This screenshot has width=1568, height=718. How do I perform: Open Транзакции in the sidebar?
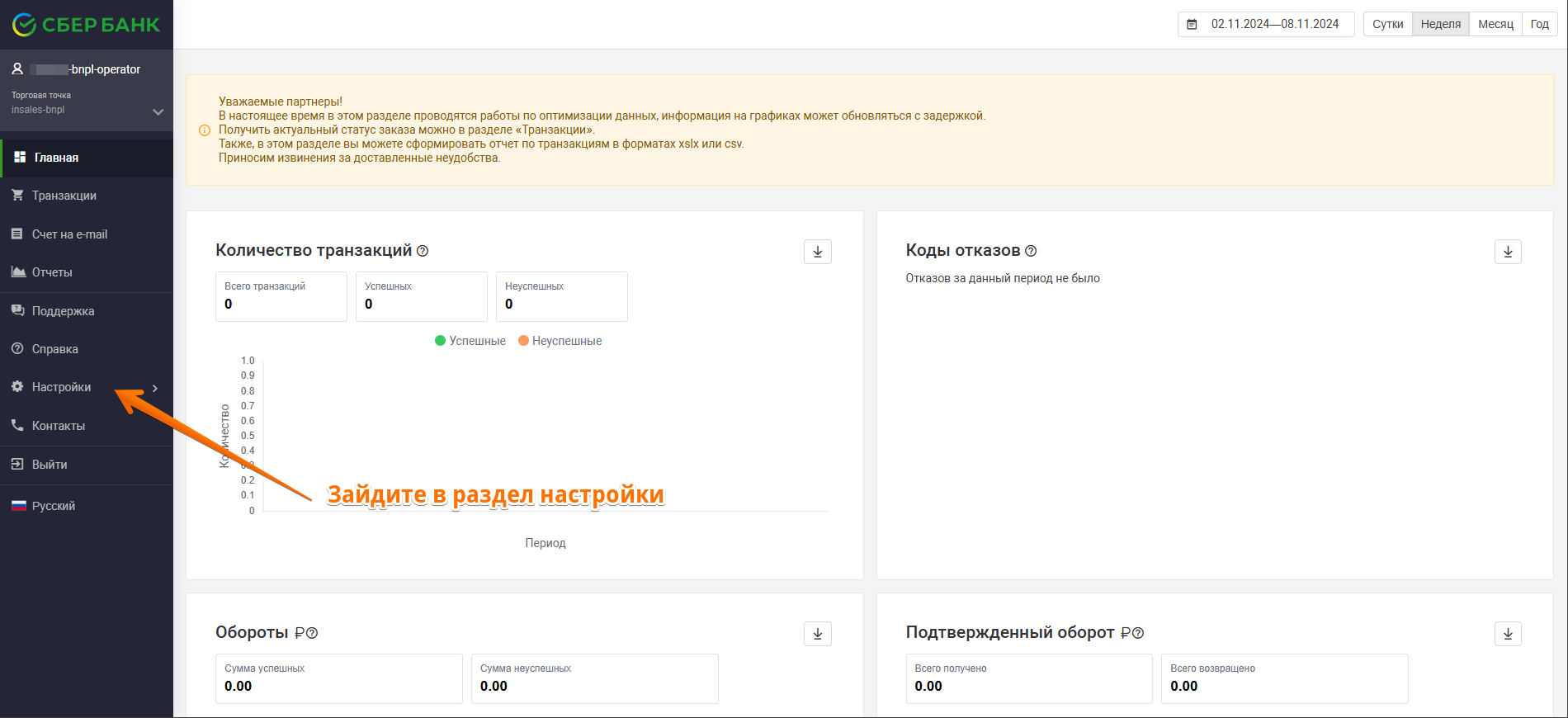click(64, 196)
